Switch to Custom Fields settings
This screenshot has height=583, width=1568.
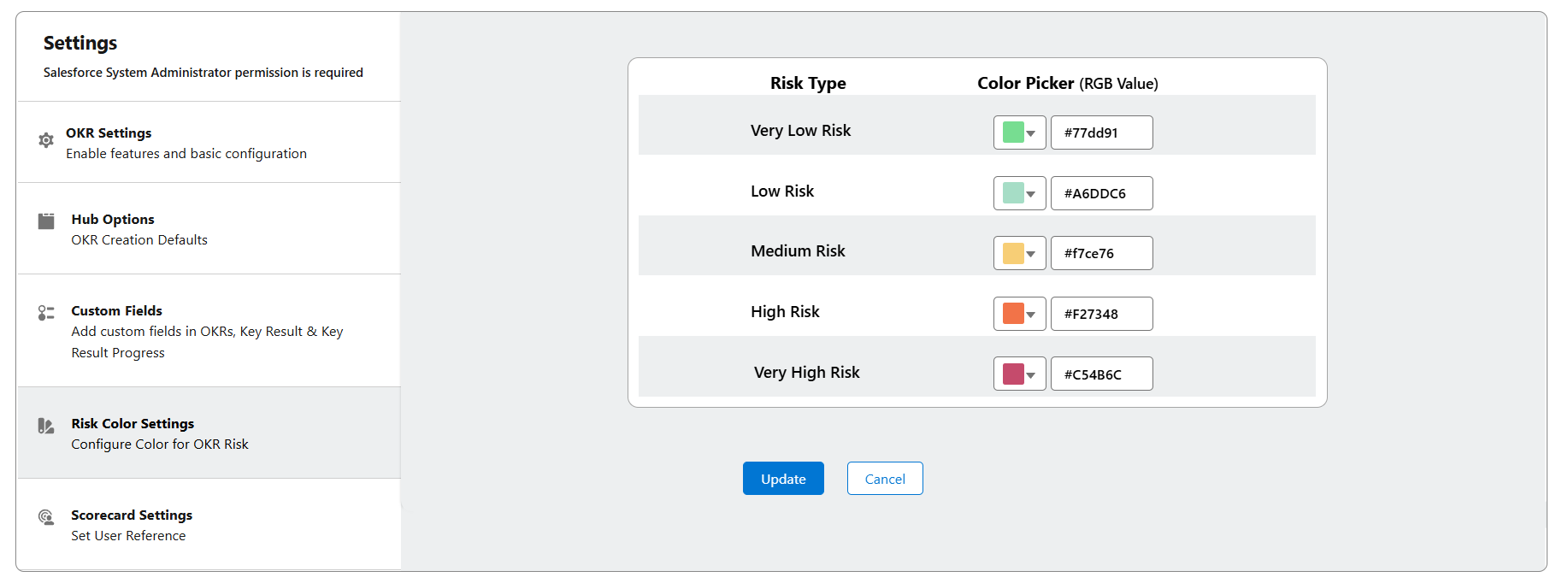click(x=116, y=310)
